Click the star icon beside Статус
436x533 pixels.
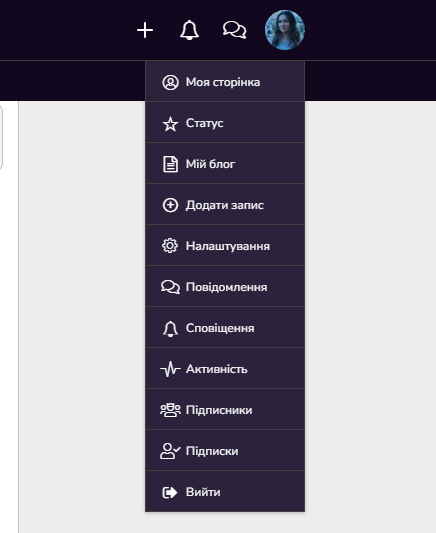pyautogui.click(x=170, y=124)
